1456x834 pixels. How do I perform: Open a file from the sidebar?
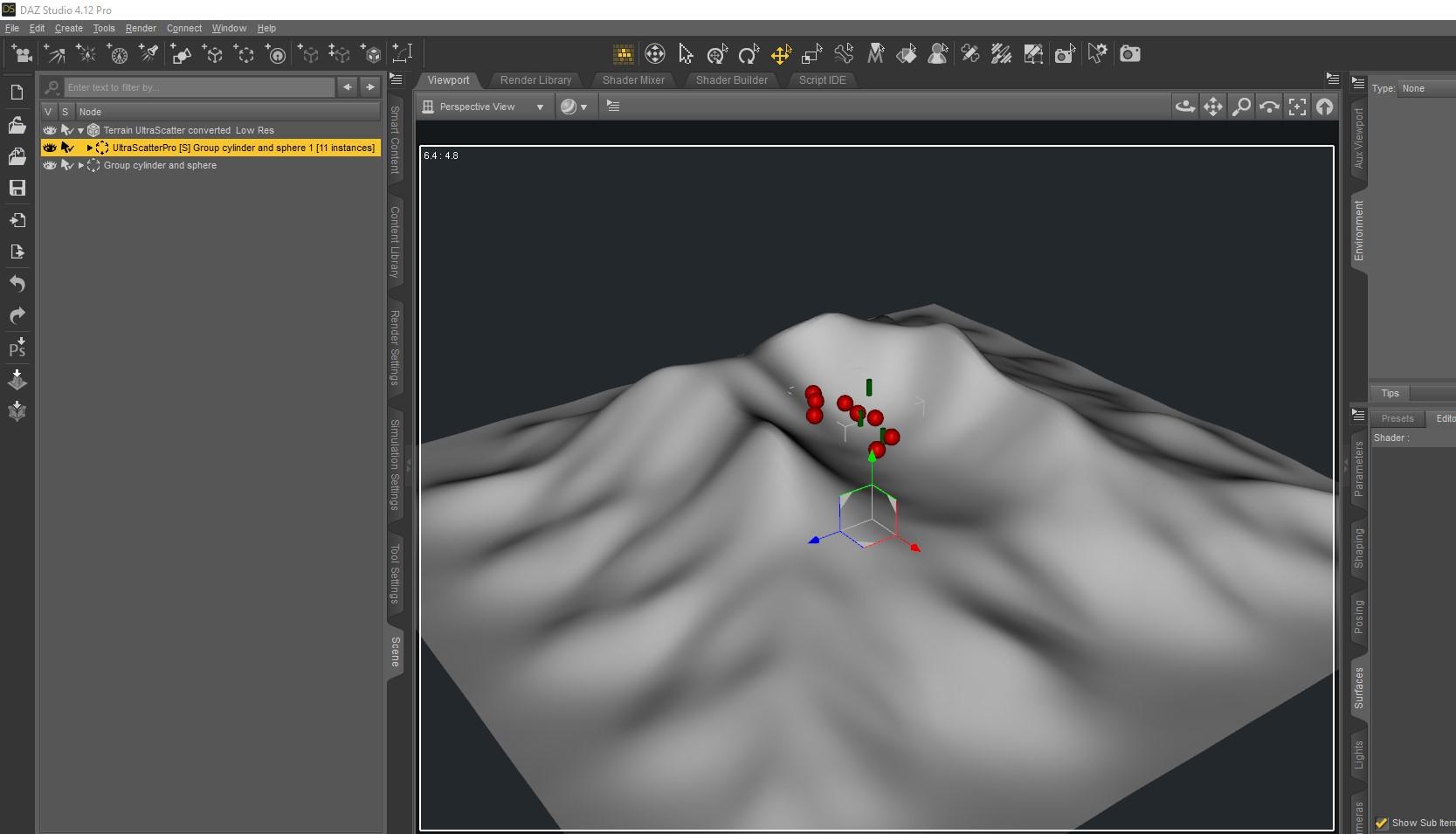point(17,125)
